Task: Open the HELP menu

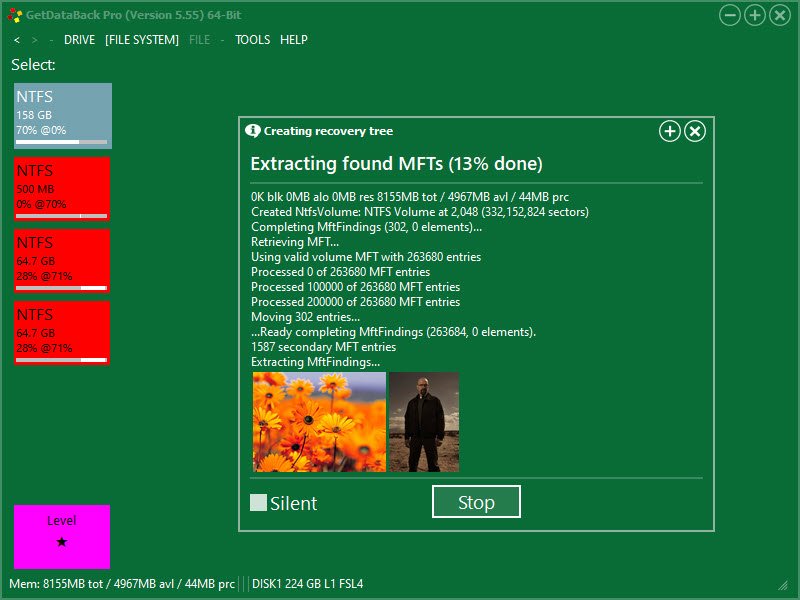Action: [294, 40]
